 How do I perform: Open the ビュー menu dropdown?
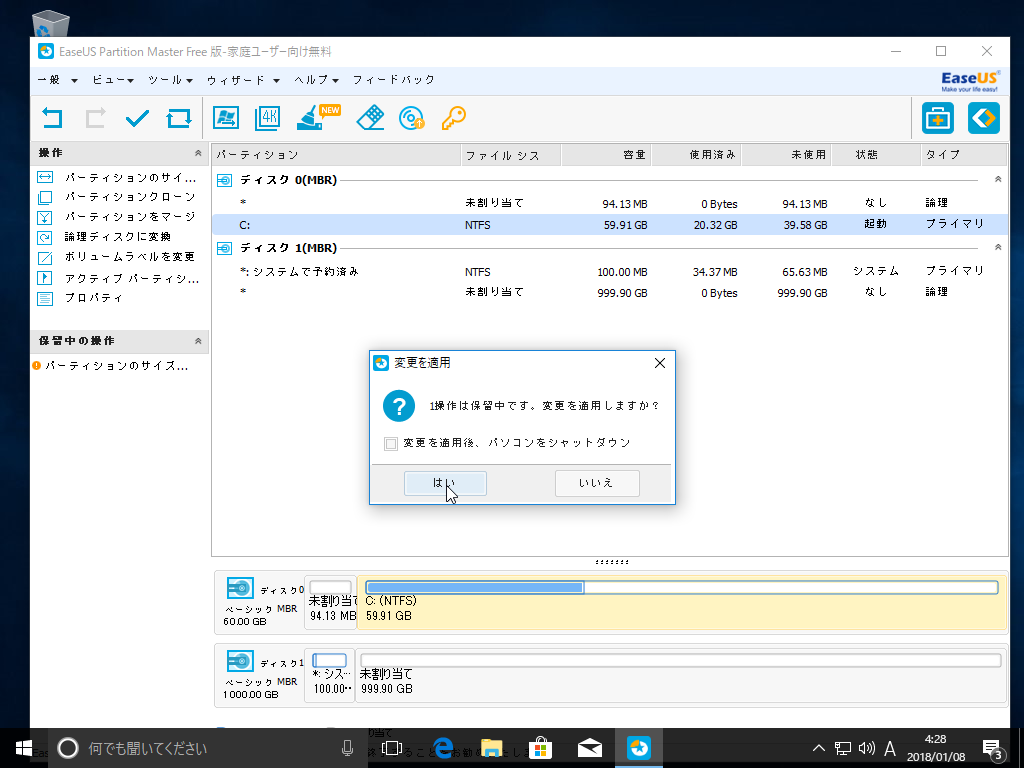click(112, 80)
